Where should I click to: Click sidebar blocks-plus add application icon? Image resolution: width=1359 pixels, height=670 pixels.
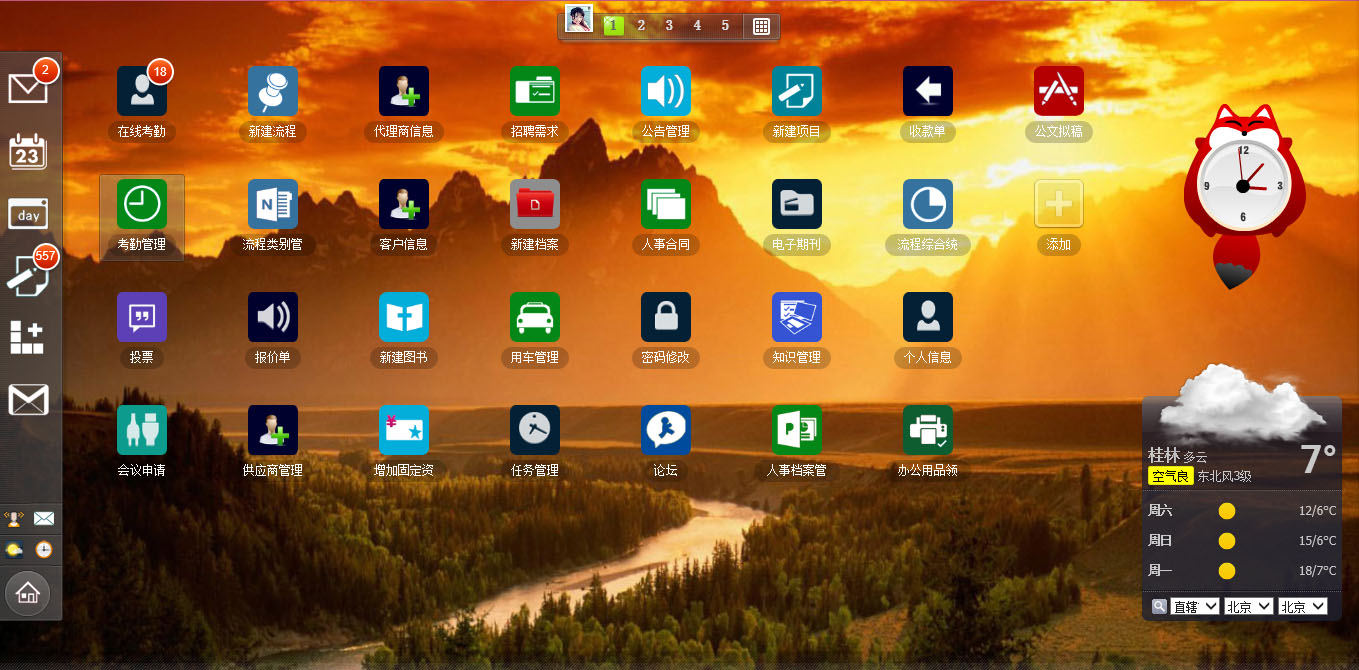pyautogui.click(x=28, y=338)
